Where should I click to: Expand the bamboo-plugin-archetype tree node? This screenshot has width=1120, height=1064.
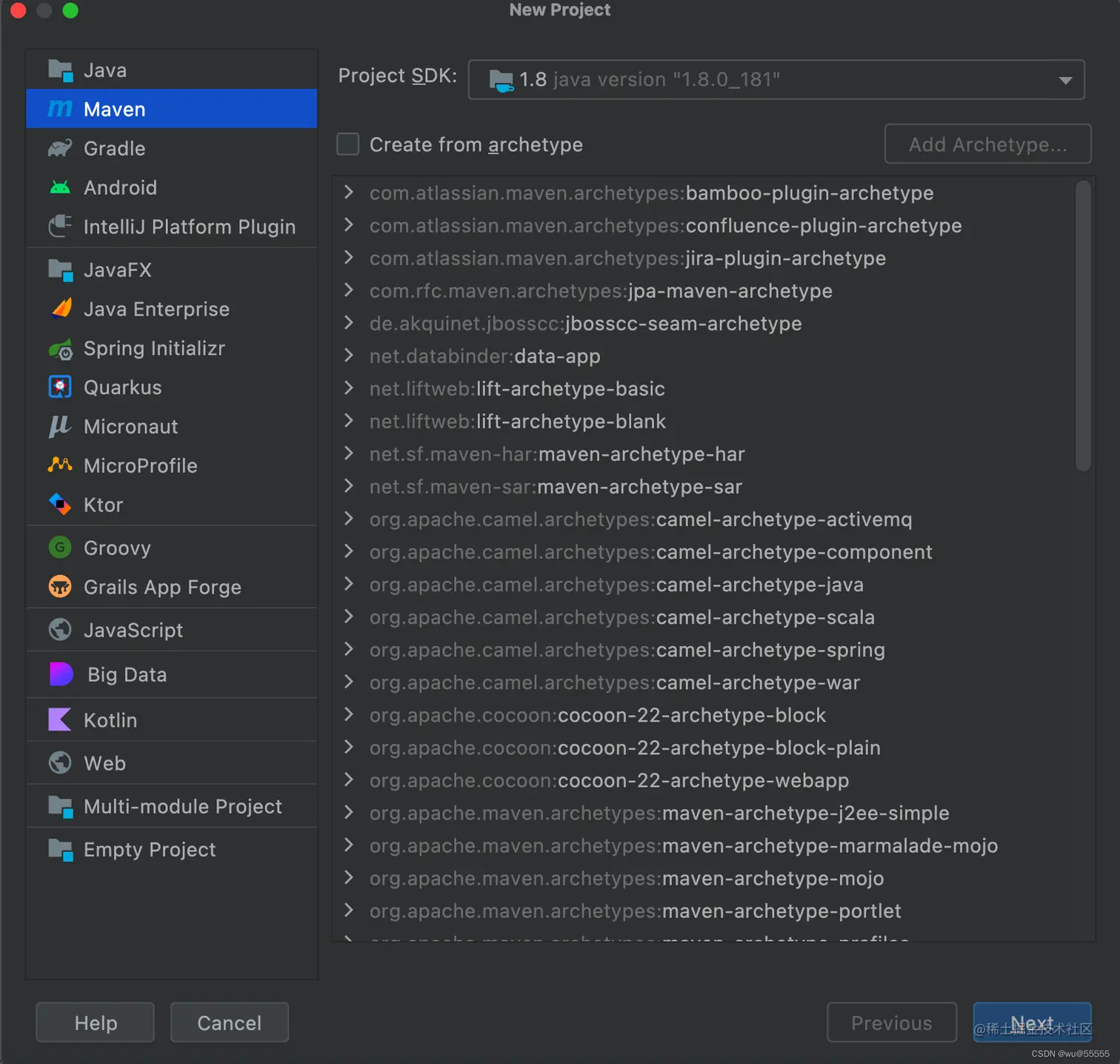click(349, 193)
